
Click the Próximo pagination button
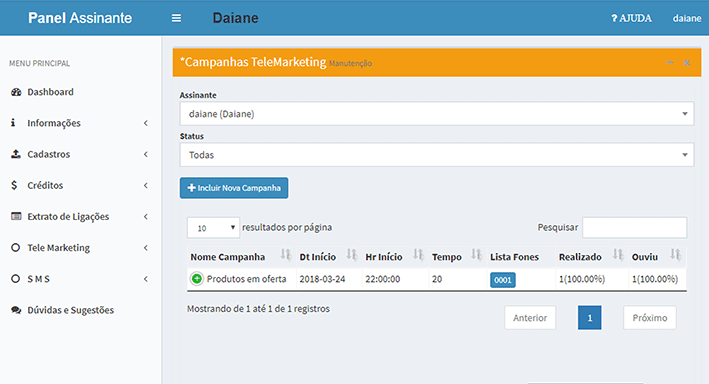pos(650,318)
